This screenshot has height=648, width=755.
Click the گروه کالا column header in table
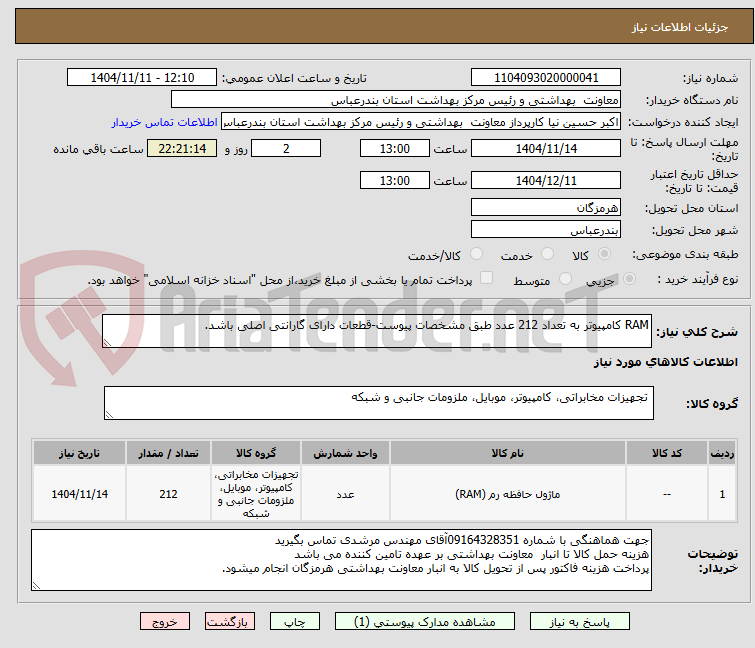[x=256, y=453]
